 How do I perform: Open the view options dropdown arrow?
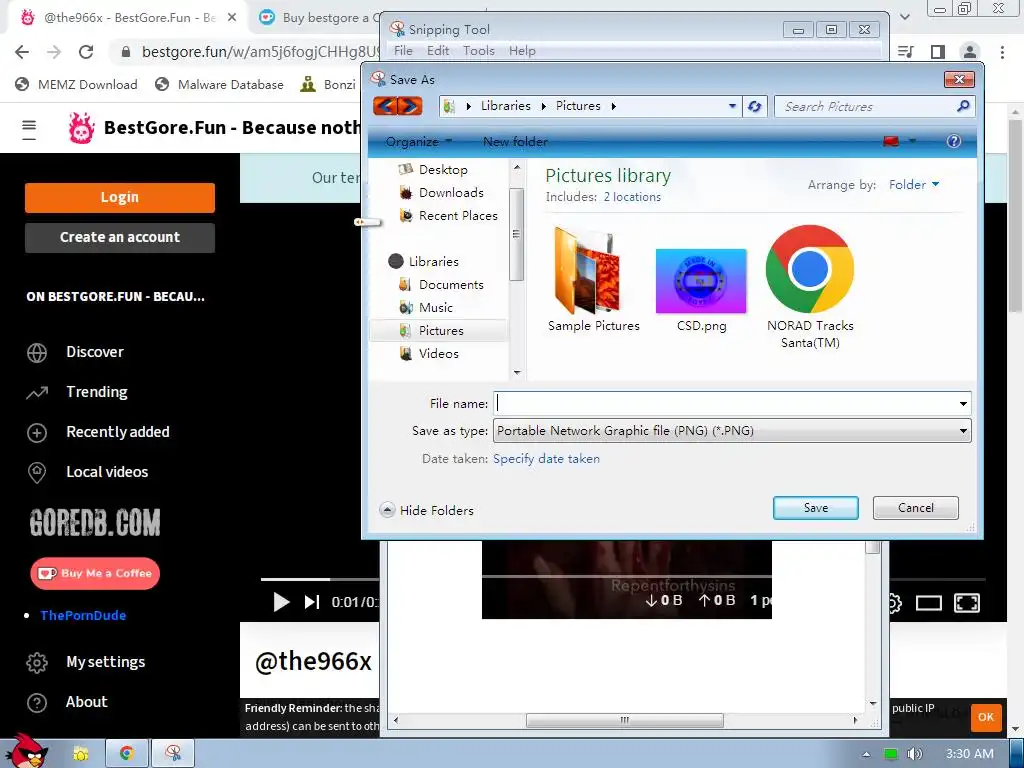pos(912,141)
